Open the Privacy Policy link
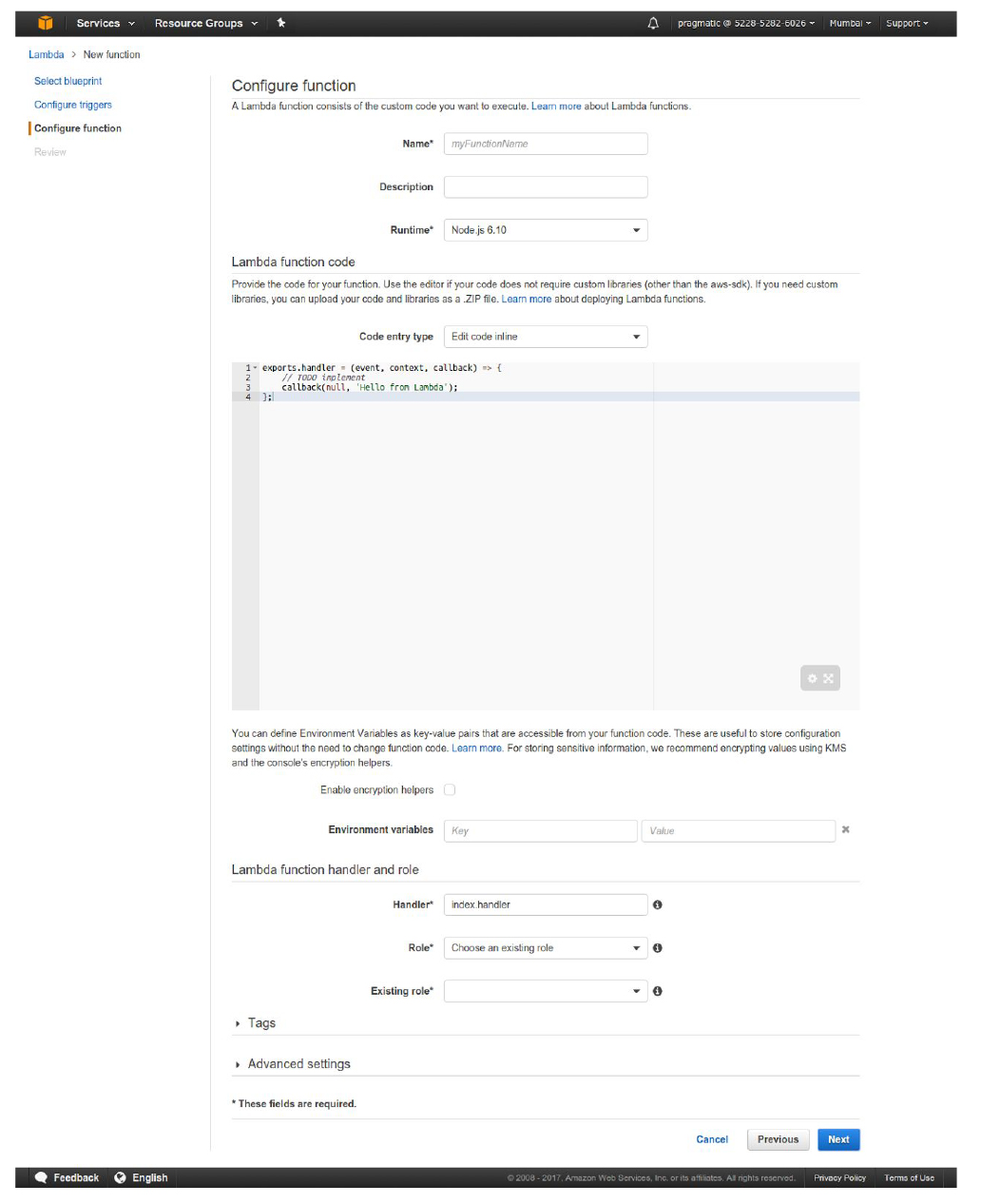Image resolution: width=981 pixels, height=1204 pixels. (840, 1177)
